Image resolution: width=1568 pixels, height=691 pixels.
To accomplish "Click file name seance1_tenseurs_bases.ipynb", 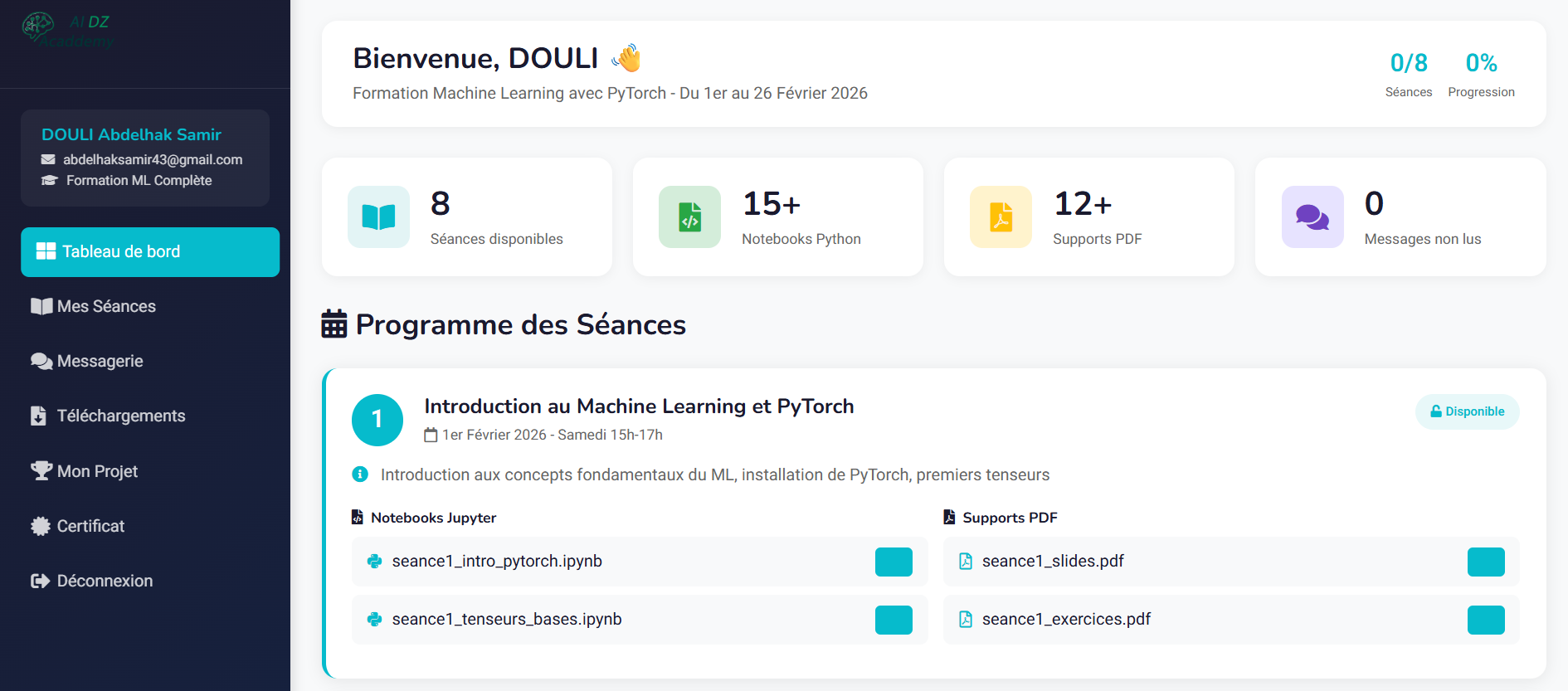I will [x=507, y=619].
